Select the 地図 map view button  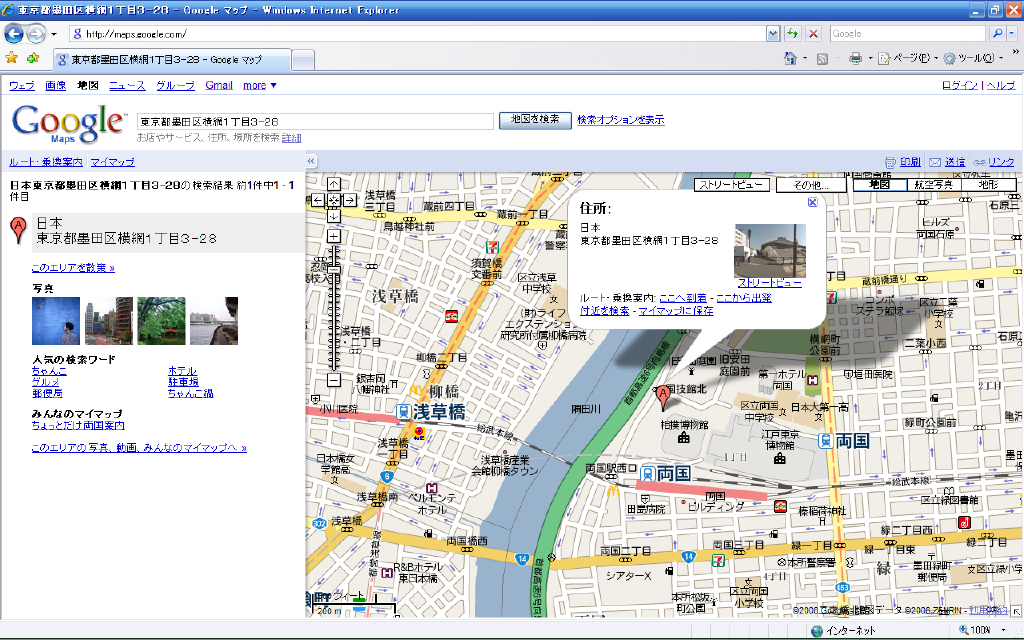(880, 185)
